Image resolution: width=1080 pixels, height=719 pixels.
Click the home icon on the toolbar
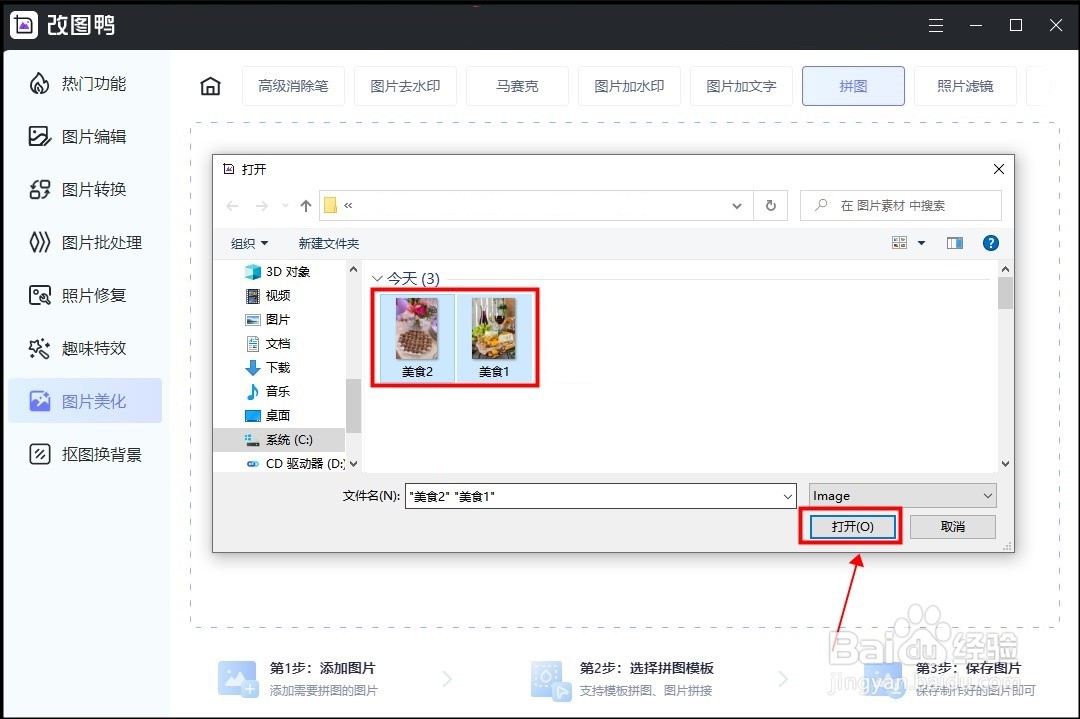coord(210,86)
